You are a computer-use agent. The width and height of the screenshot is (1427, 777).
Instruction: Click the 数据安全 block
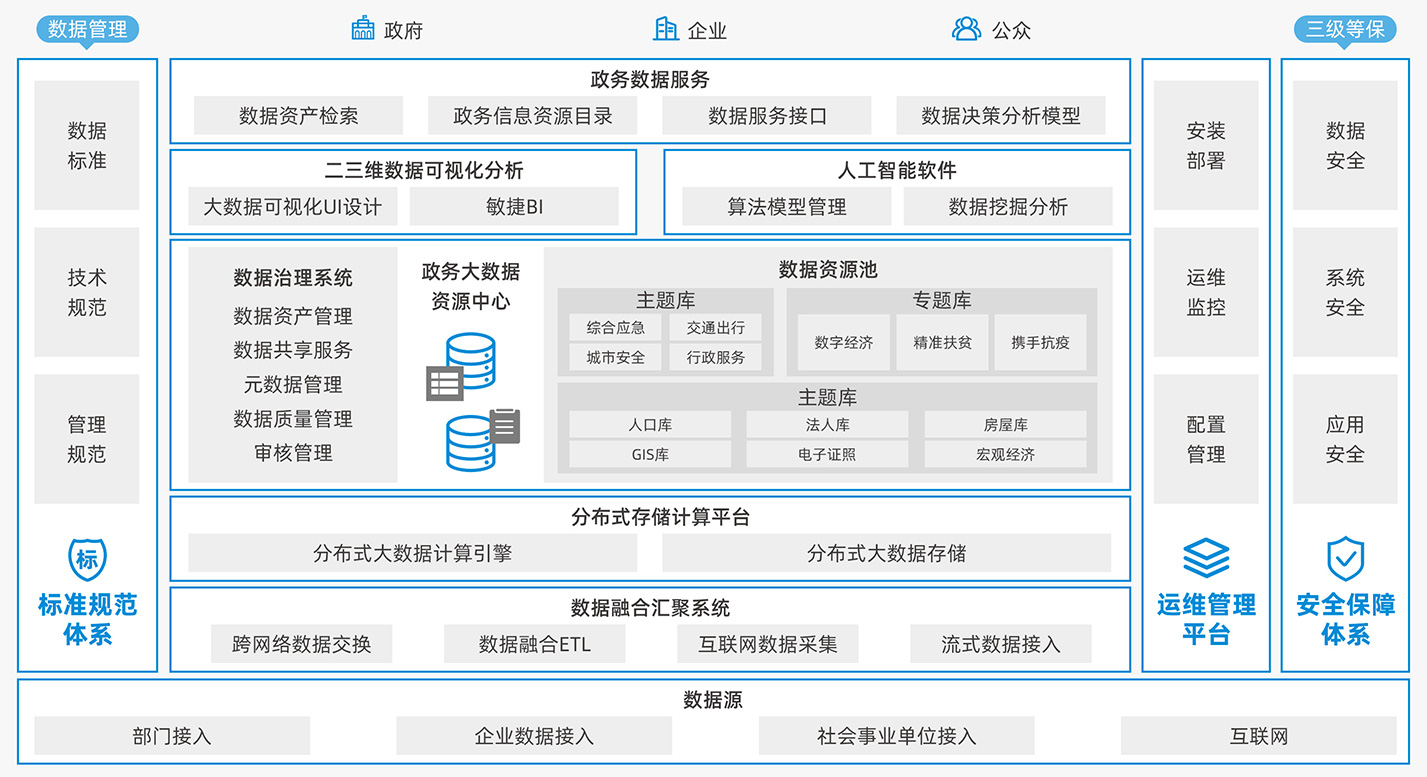(1345, 145)
